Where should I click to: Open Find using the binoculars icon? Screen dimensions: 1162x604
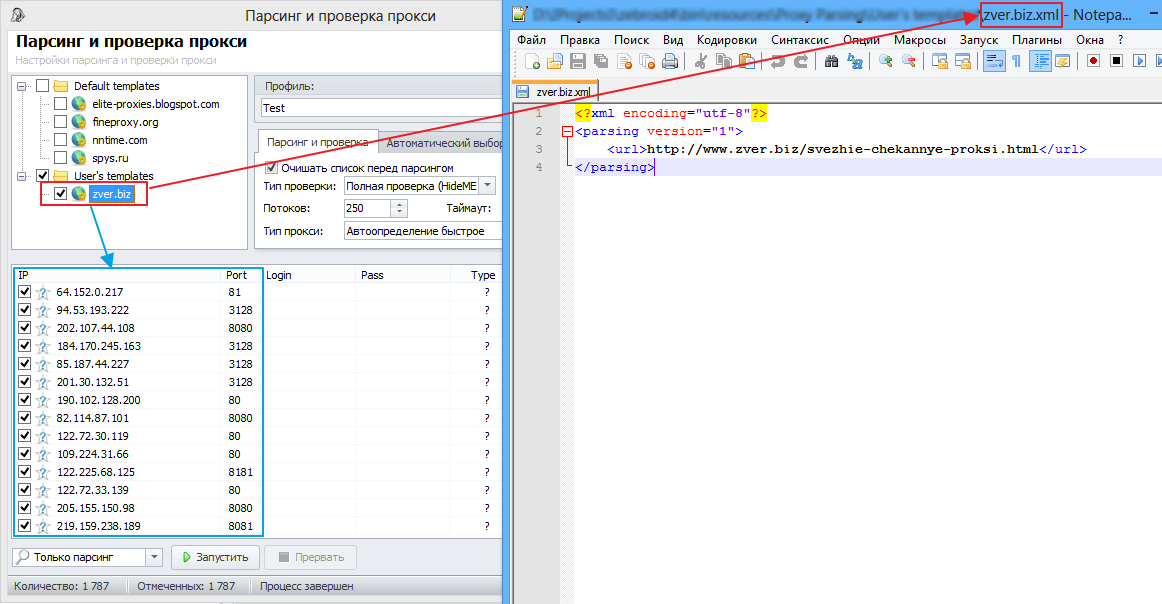click(832, 61)
